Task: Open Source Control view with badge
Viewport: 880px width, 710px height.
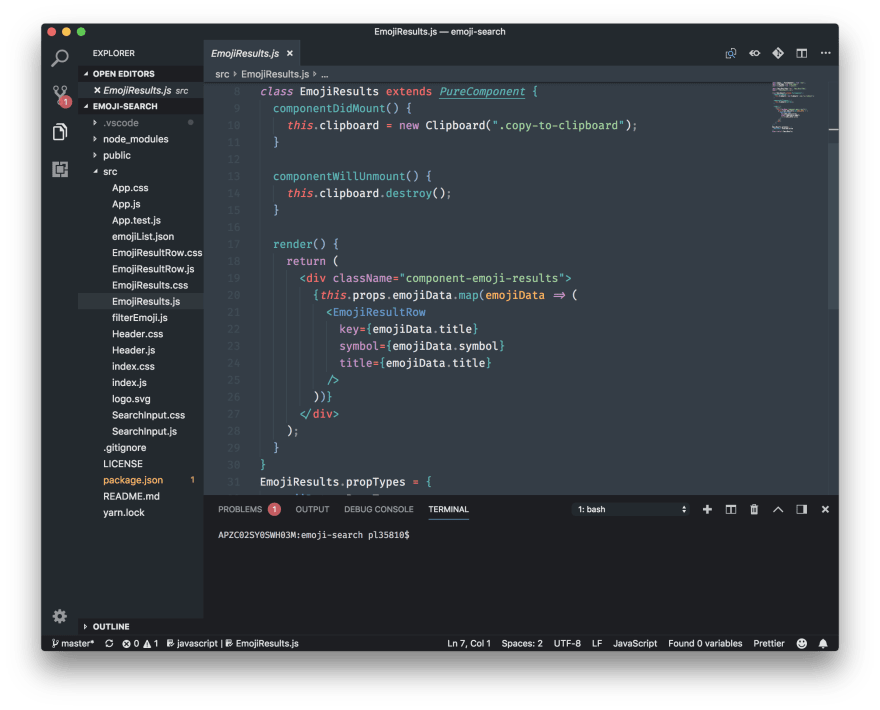Action: pyautogui.click(x=61, y=95)
